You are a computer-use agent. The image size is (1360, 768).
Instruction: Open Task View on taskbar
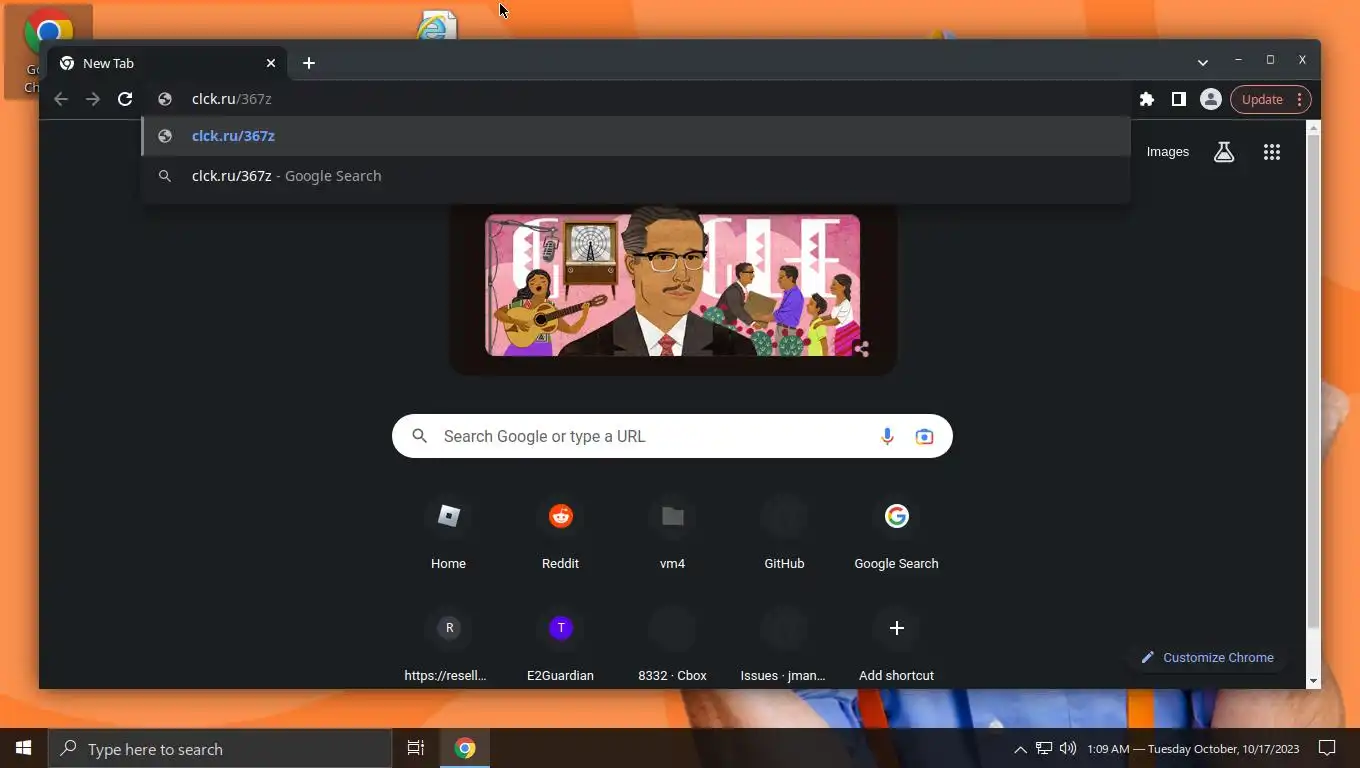[x=416, y=748]
